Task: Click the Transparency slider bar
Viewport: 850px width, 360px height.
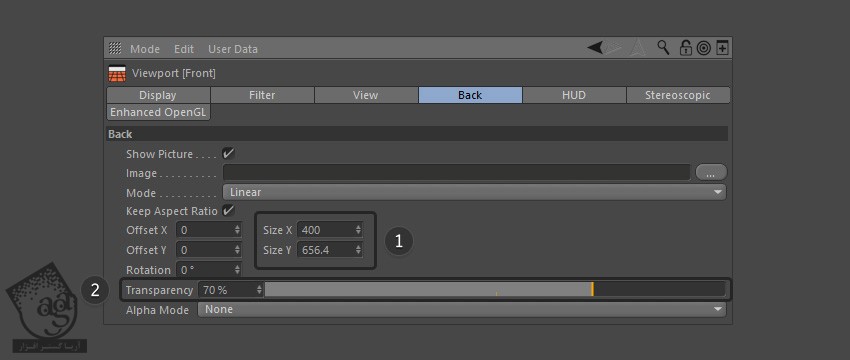Action: click(x=495, y=290)
